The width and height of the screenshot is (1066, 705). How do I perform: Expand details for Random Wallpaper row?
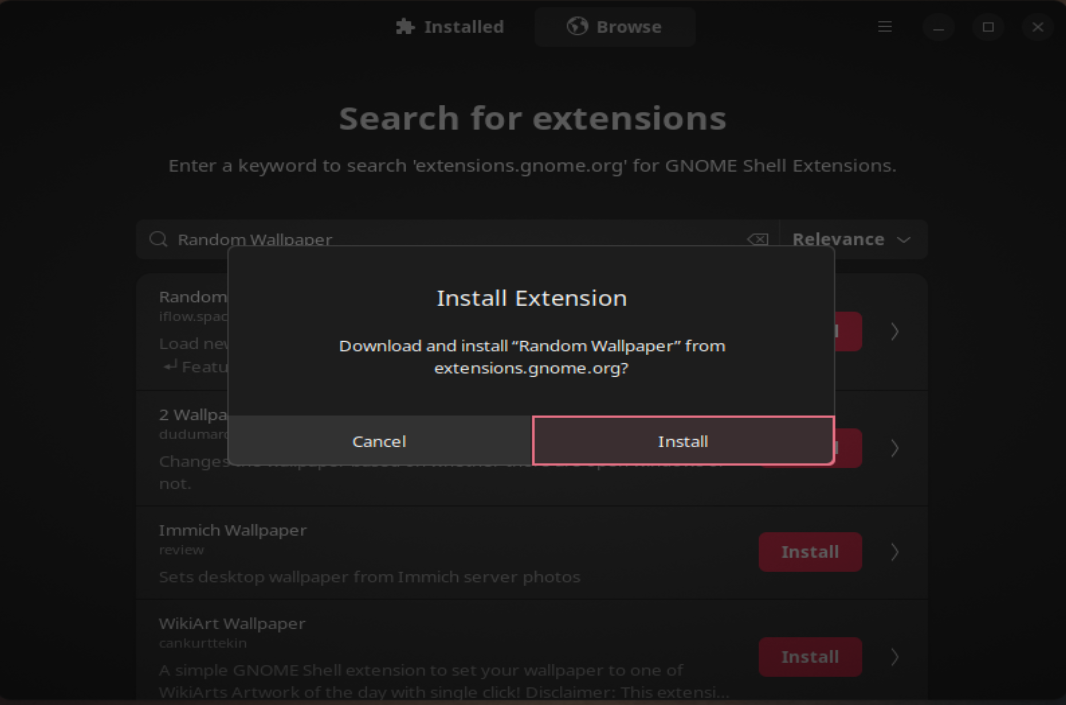click(x=895, y=332)
